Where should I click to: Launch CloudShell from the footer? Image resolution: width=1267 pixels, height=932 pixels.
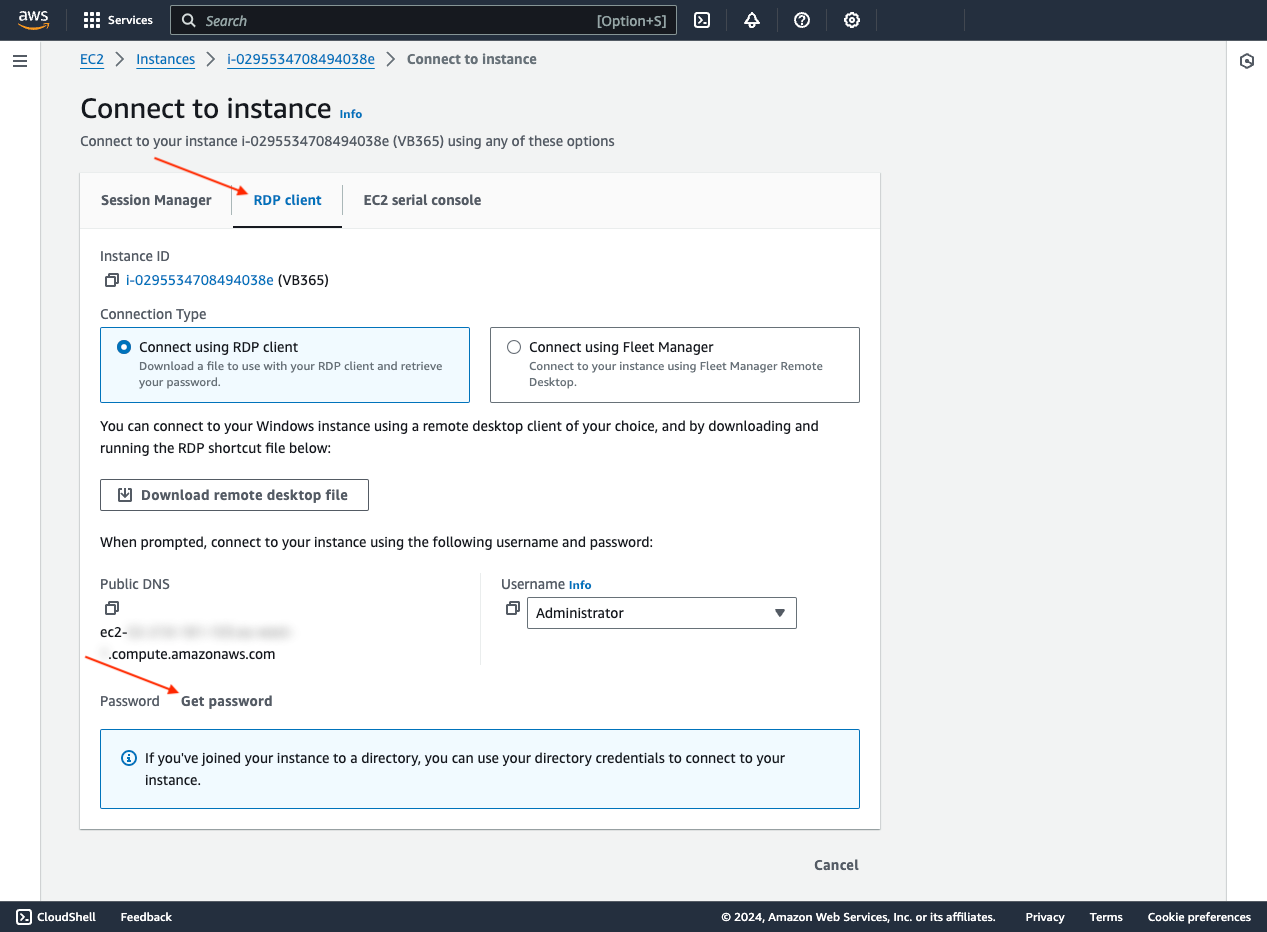56,917
